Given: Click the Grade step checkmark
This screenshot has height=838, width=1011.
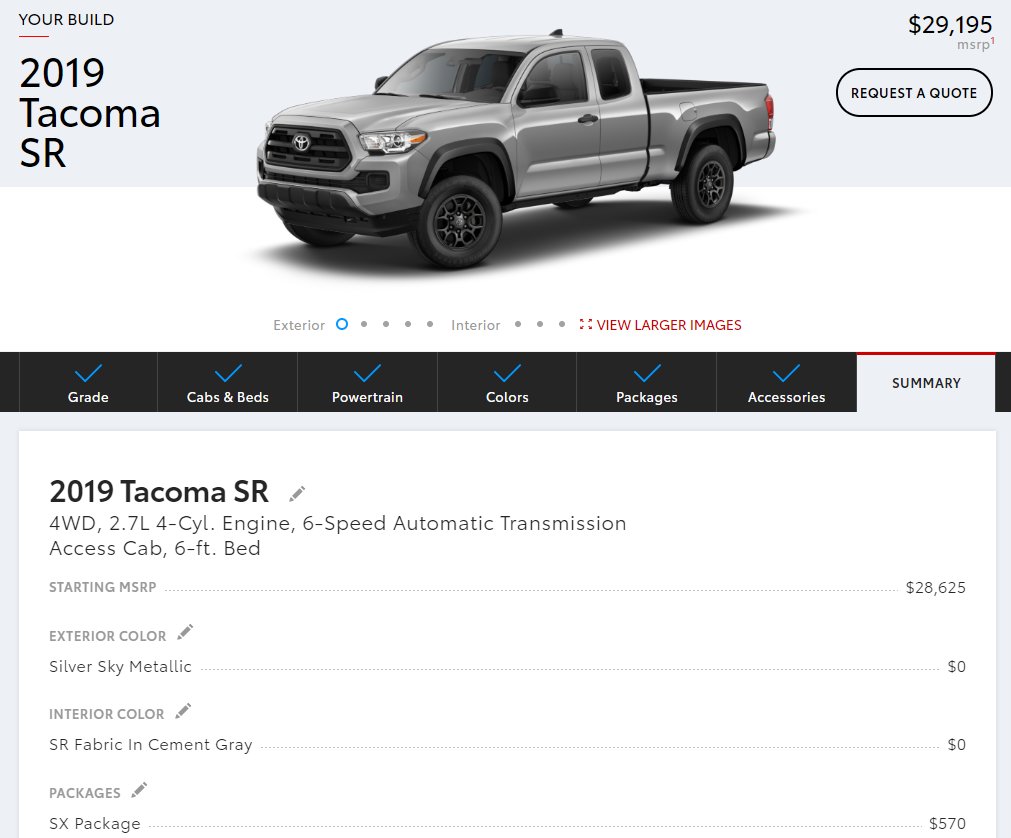Looking at the screenshot, I should (x=88, y=373).
